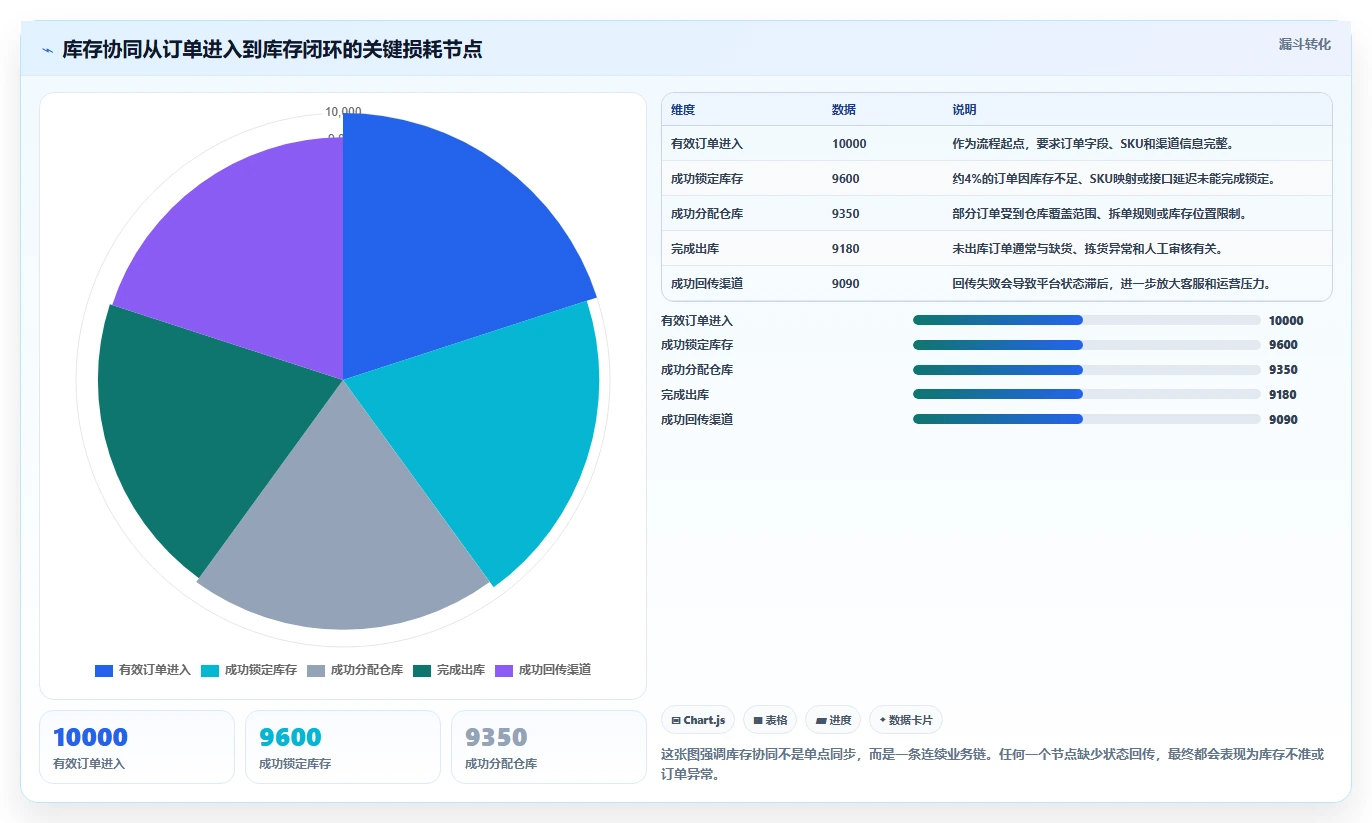
Task: Toggle 成功回传渠道 legend entry
Action: click(x=543, y=670)
